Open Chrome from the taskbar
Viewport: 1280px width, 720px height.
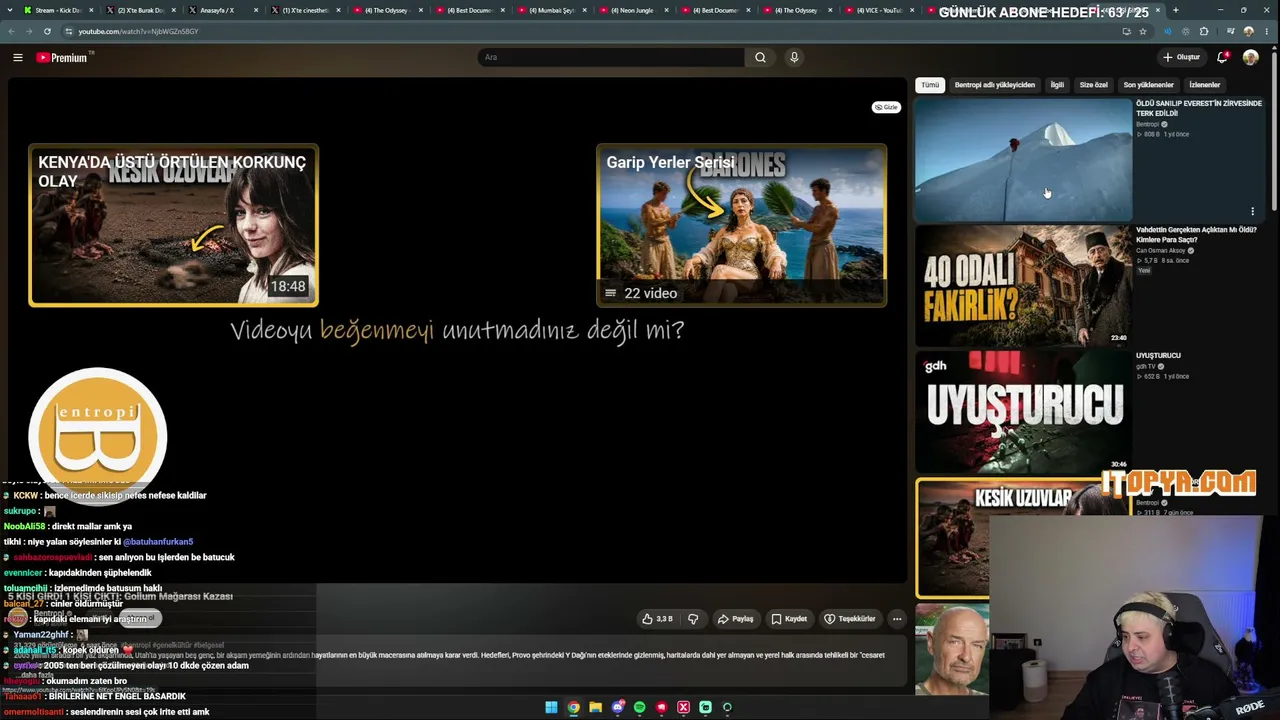tap(573, 707)
